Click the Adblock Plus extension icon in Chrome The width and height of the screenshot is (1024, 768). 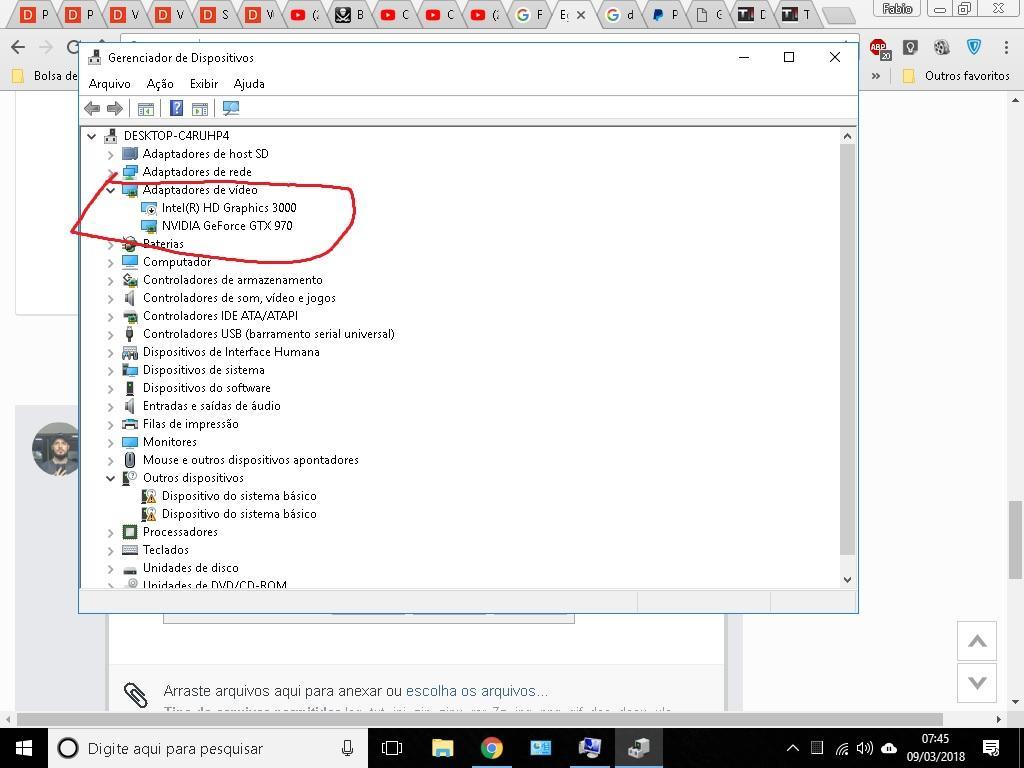(x=880, y=48)
